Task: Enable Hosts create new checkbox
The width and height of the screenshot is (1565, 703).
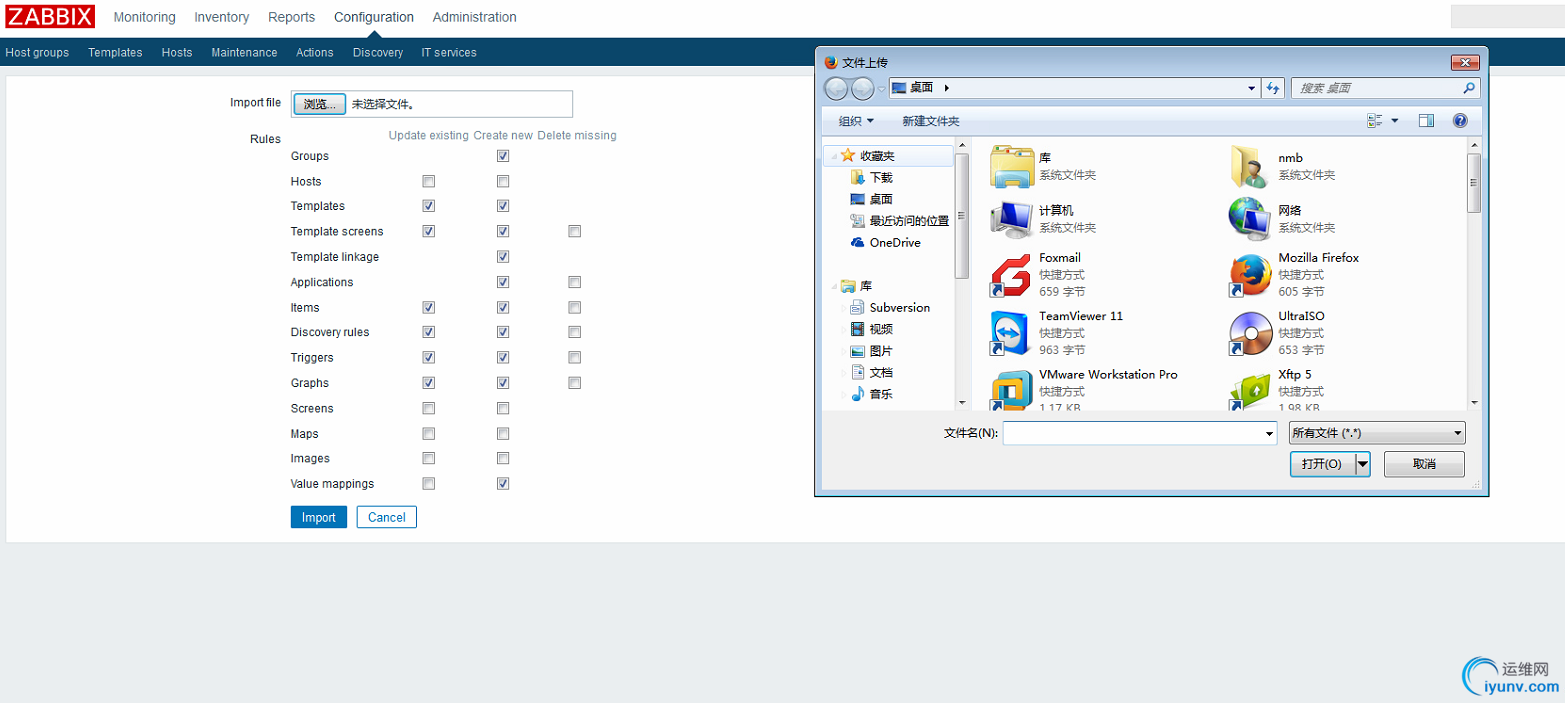Action: tap(503, 181)
